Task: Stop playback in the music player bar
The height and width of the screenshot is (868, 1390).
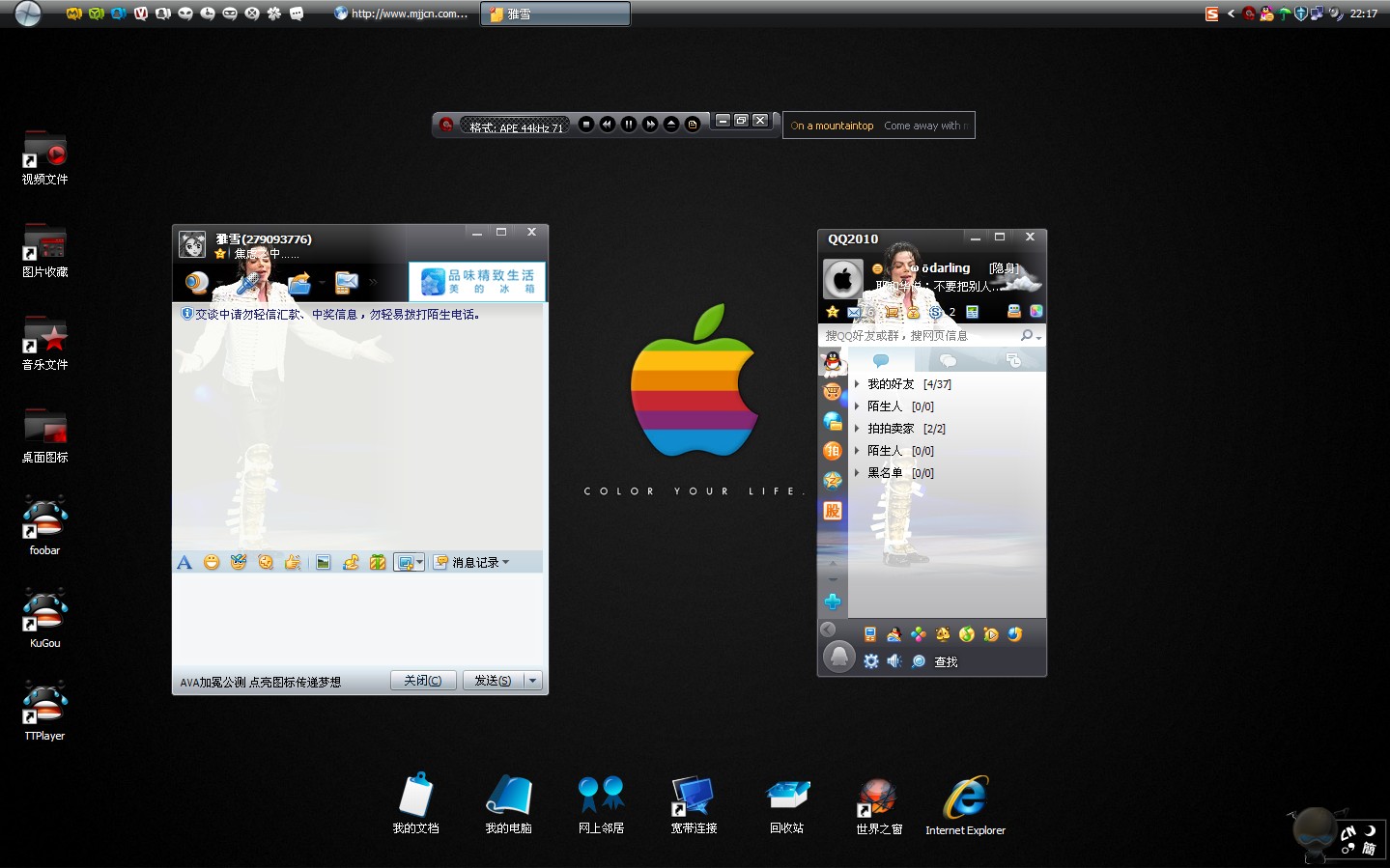Action: pos(586,124)
